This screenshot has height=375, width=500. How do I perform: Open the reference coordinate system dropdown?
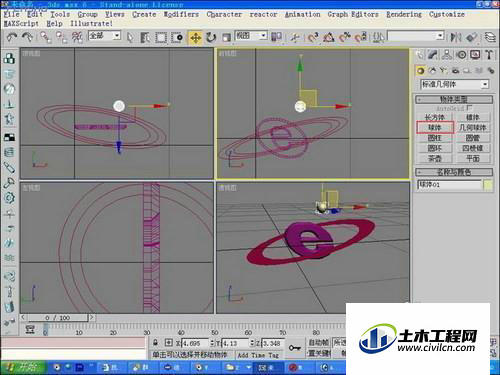click(x=251, y=36)
